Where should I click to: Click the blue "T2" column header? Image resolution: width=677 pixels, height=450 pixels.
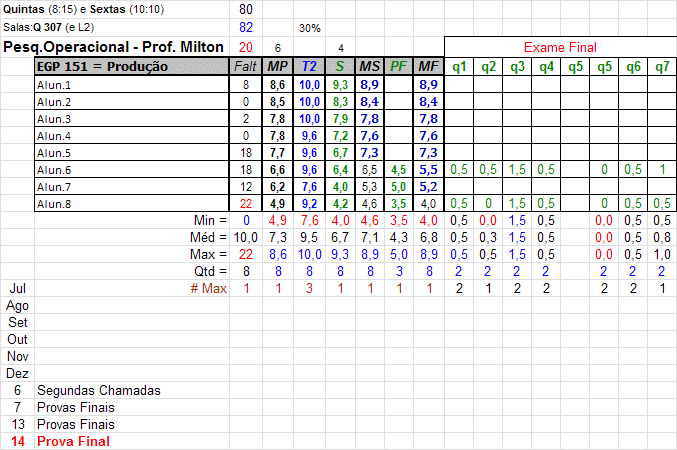[309, 67]
